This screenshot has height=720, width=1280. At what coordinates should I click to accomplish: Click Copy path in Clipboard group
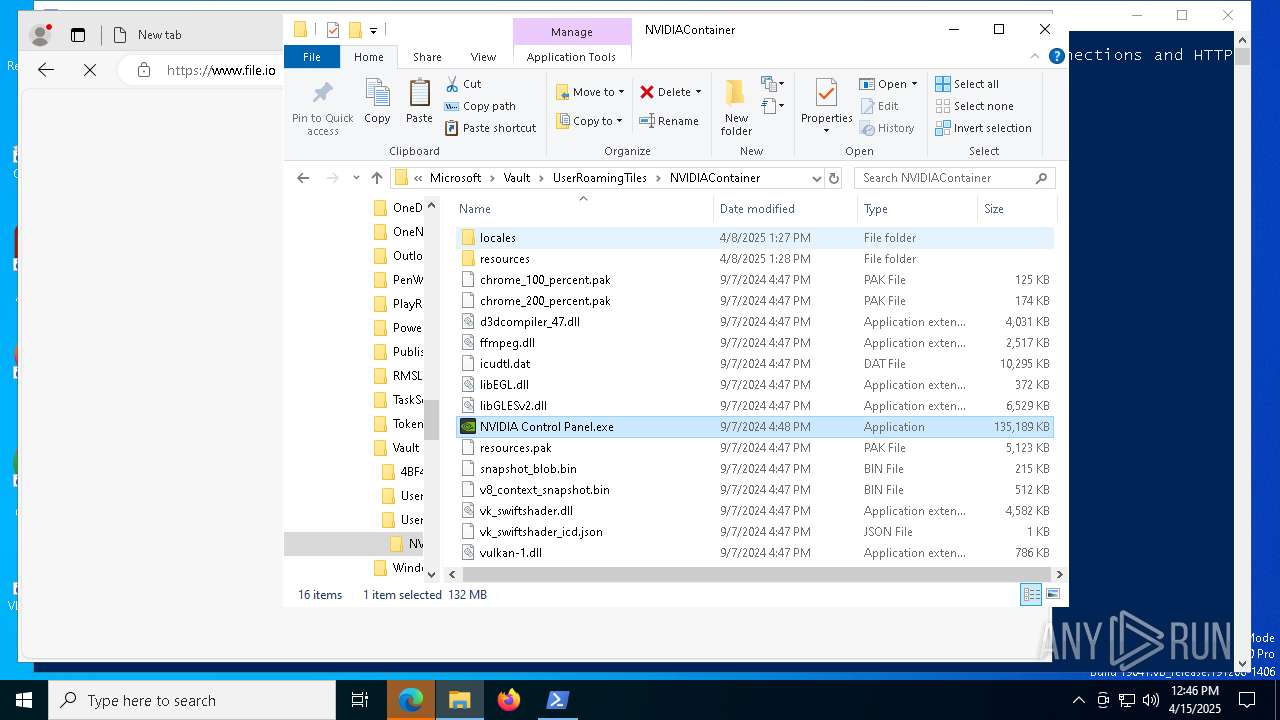(x=480, y=106)
